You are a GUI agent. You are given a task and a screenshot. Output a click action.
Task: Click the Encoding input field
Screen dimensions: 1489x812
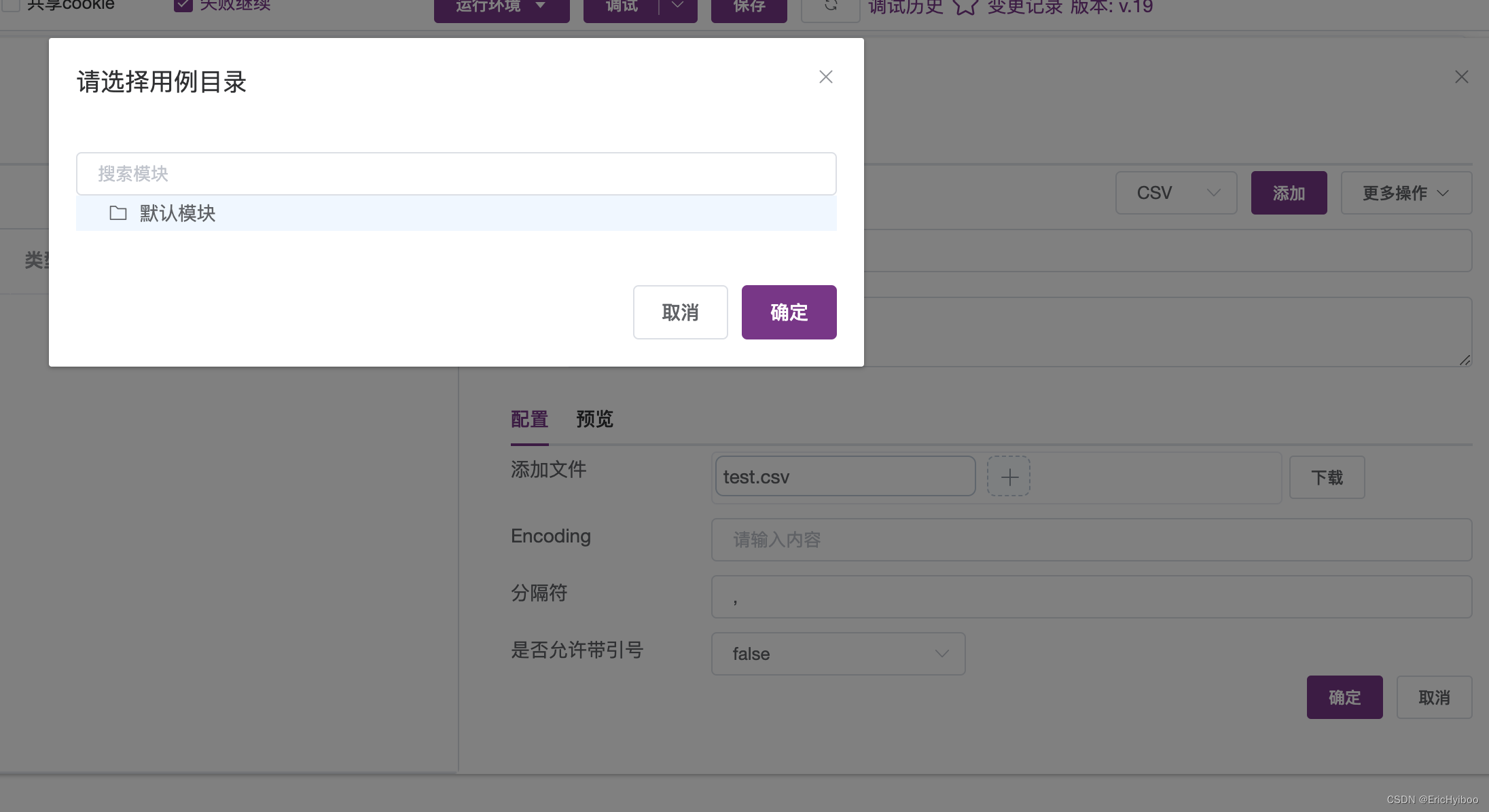coord(1091,540)
